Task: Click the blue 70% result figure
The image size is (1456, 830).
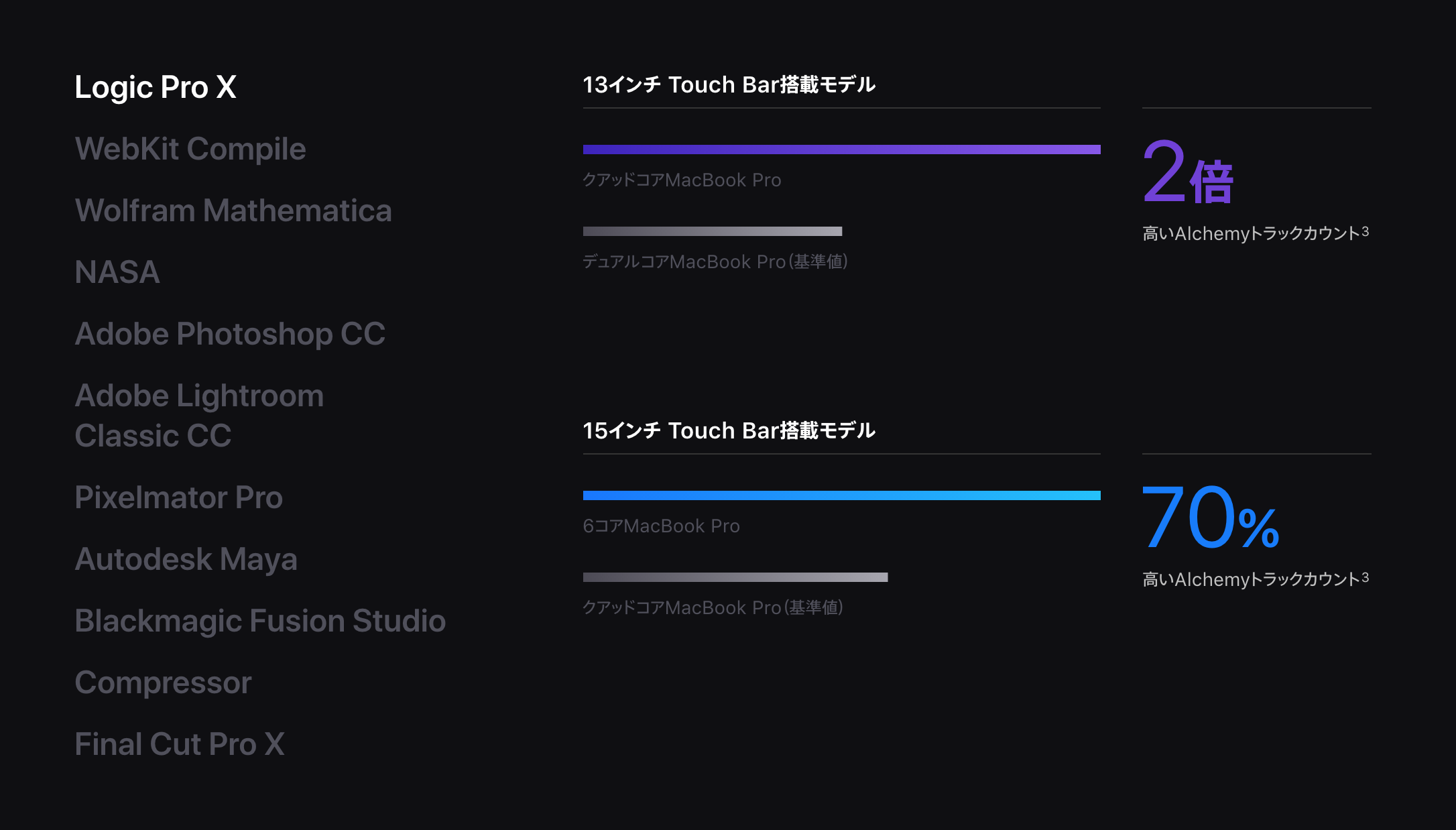Action: pos(1211,517)
